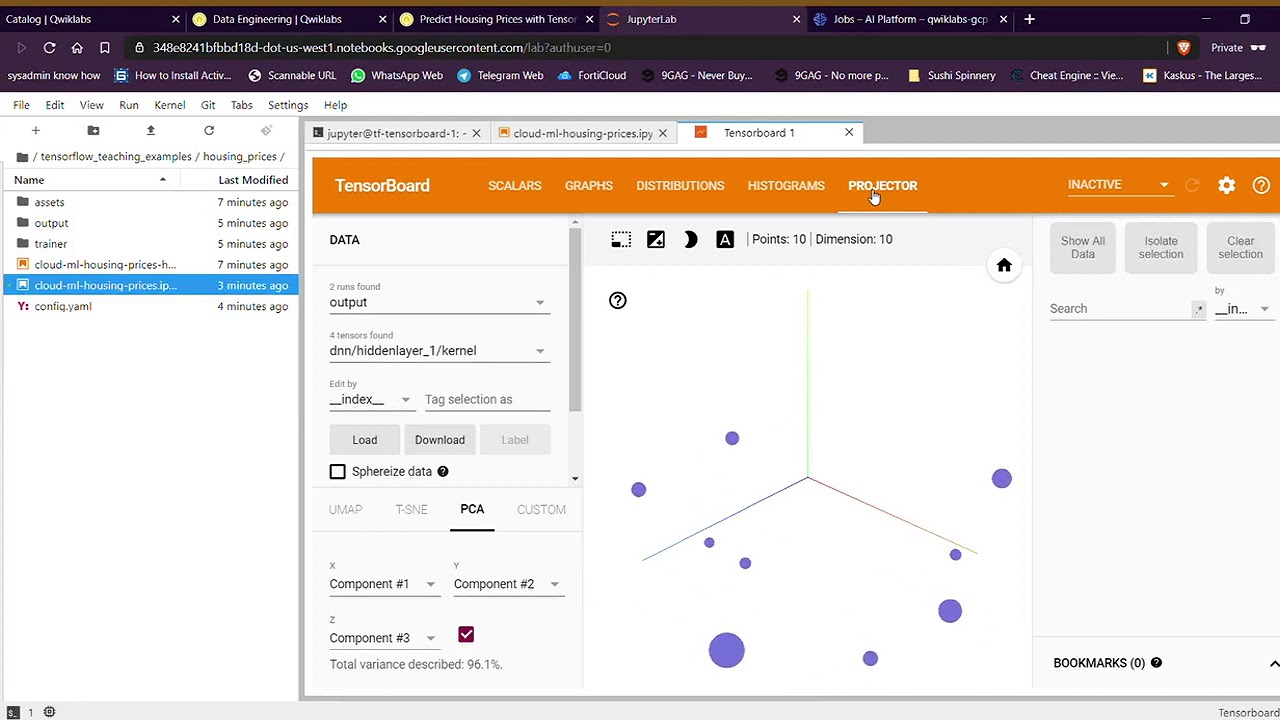1280x720 pixels.
Task: Click the Load button
Action: click(365, 440)
